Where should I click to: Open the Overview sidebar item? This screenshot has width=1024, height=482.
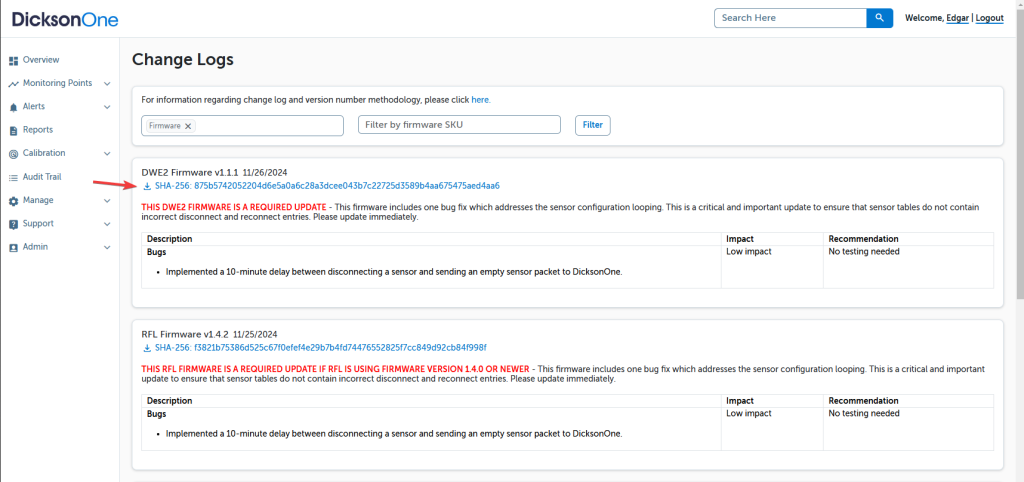41,60
